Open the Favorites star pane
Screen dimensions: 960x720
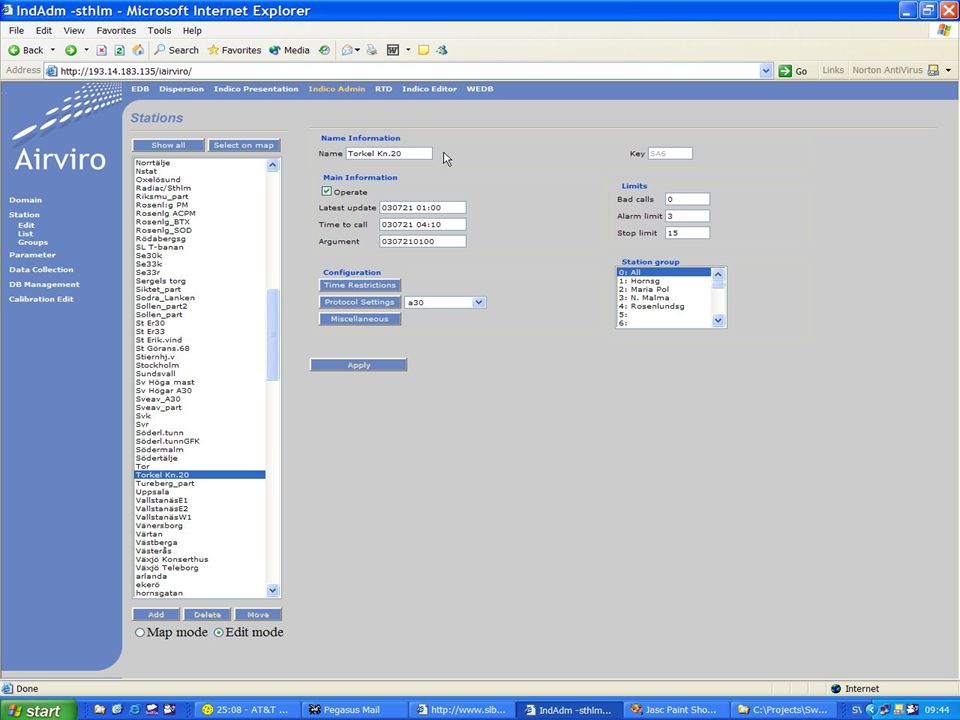pyautogui.click(x=234, y=50)
